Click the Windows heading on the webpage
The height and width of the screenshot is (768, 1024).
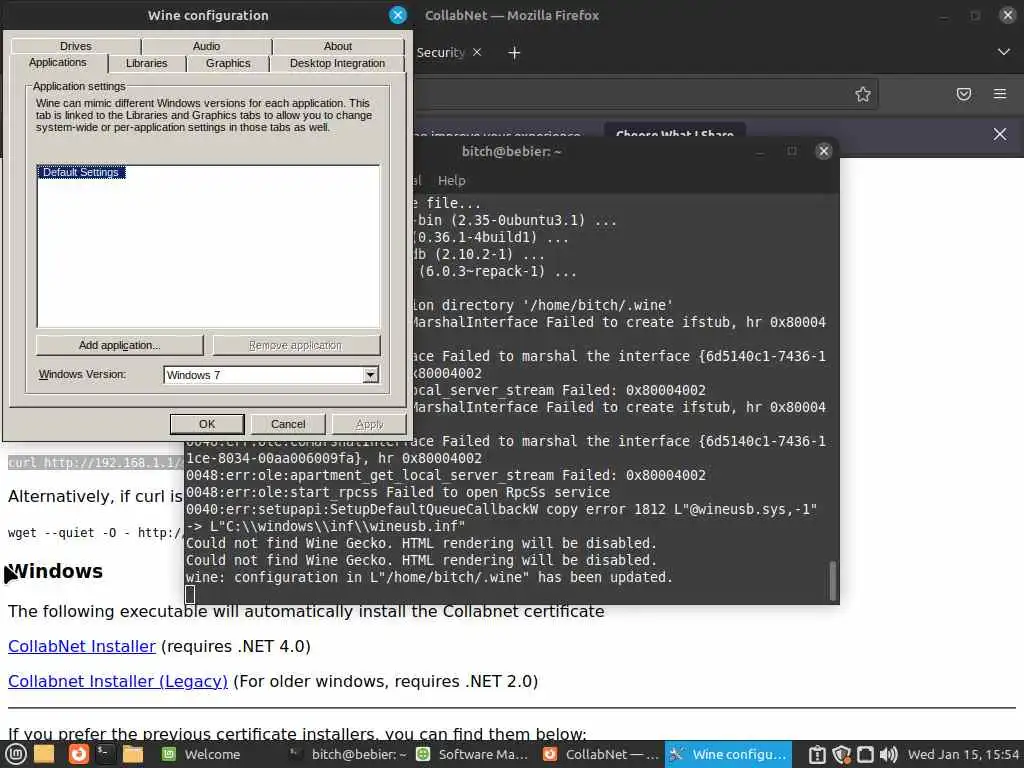[56, 571]
